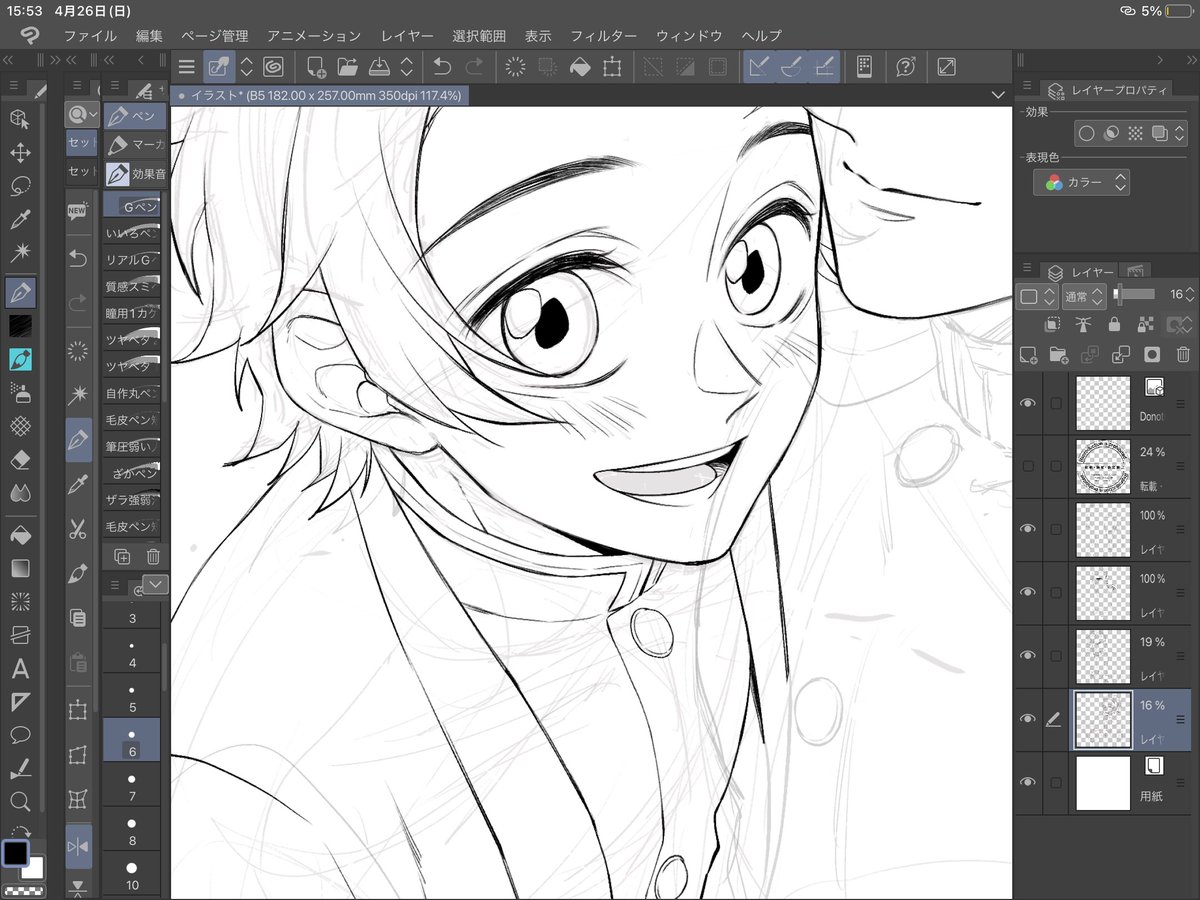This screenshot has height=900, width=1200.
Task: Select the Fill bucket tool in left toolbar
Action: click(19, 533)
